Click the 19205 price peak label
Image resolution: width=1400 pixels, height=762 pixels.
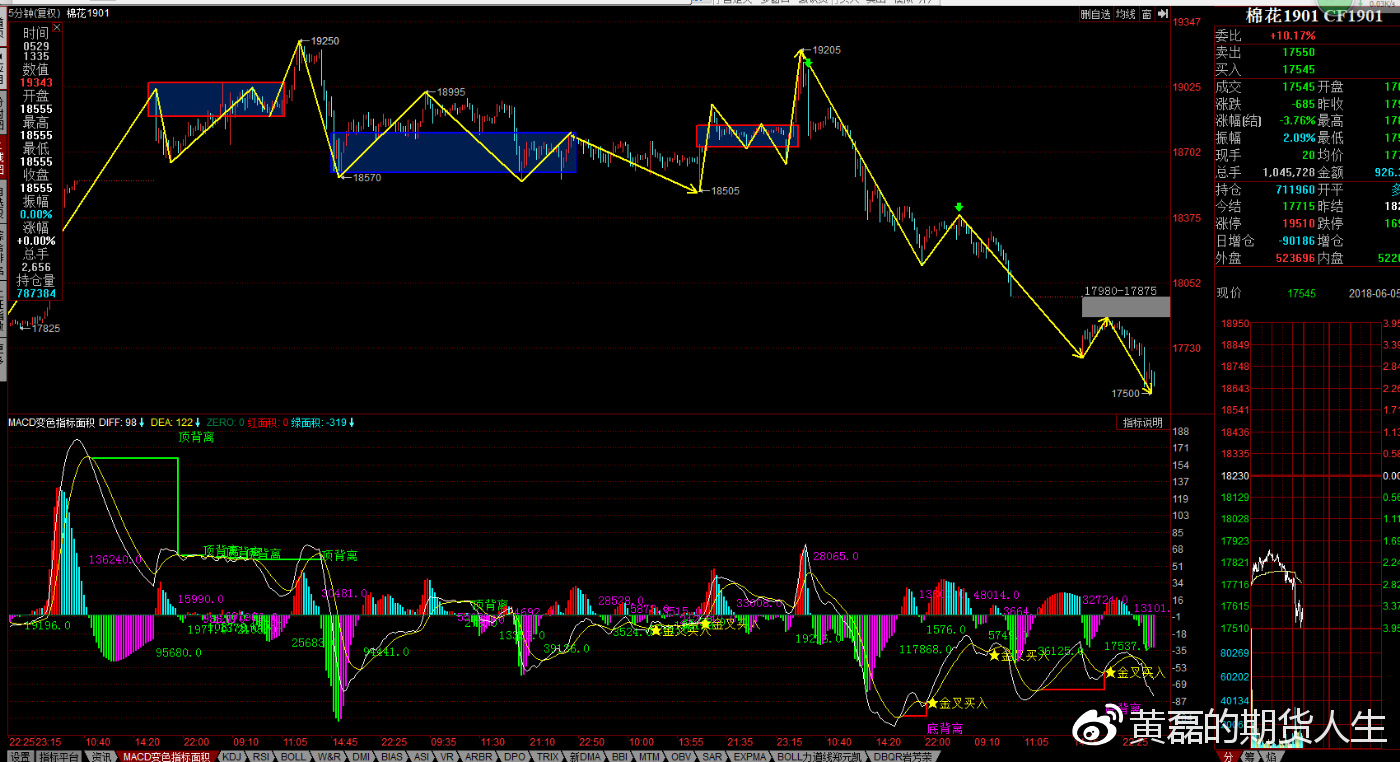click(826, 49)
